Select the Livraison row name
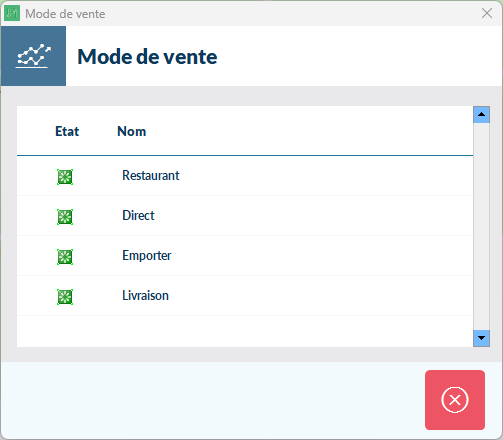Screen dimensions: 503x440 (x=145, y=296)
